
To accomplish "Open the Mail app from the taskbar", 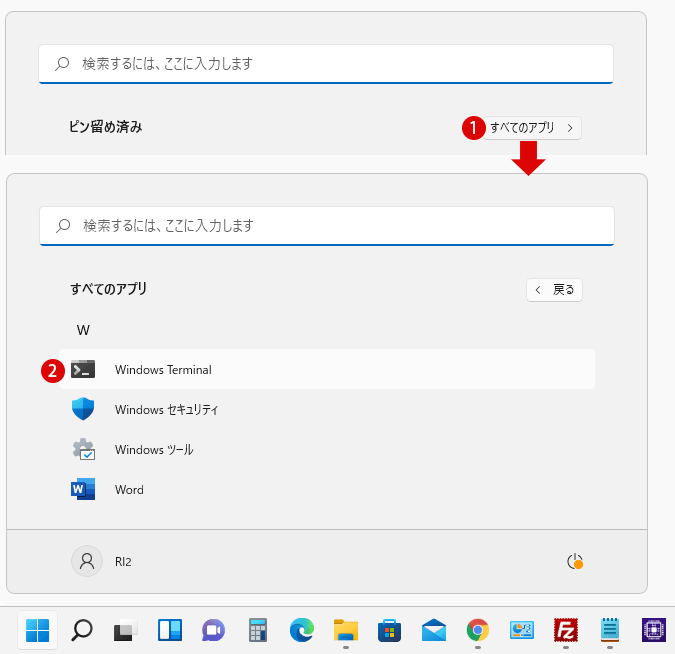I will pos(434,630).
